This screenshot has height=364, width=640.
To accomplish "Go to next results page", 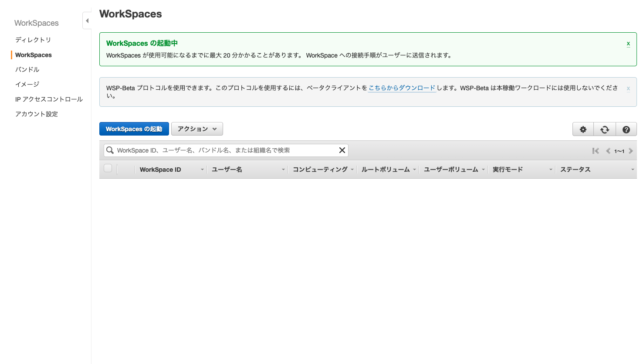I will tap(631, 151).
